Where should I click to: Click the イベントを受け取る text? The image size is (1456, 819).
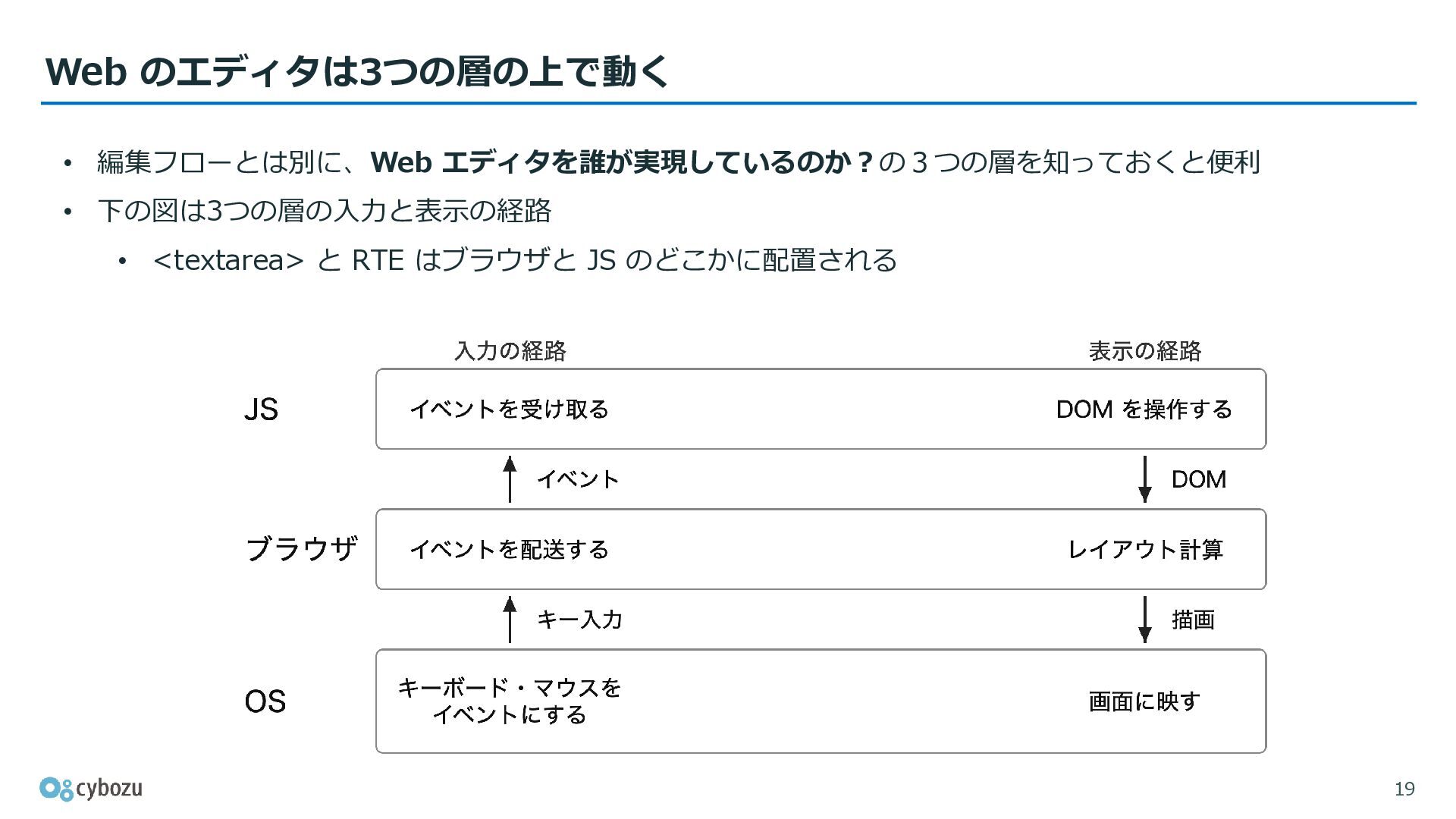(510, 409)
